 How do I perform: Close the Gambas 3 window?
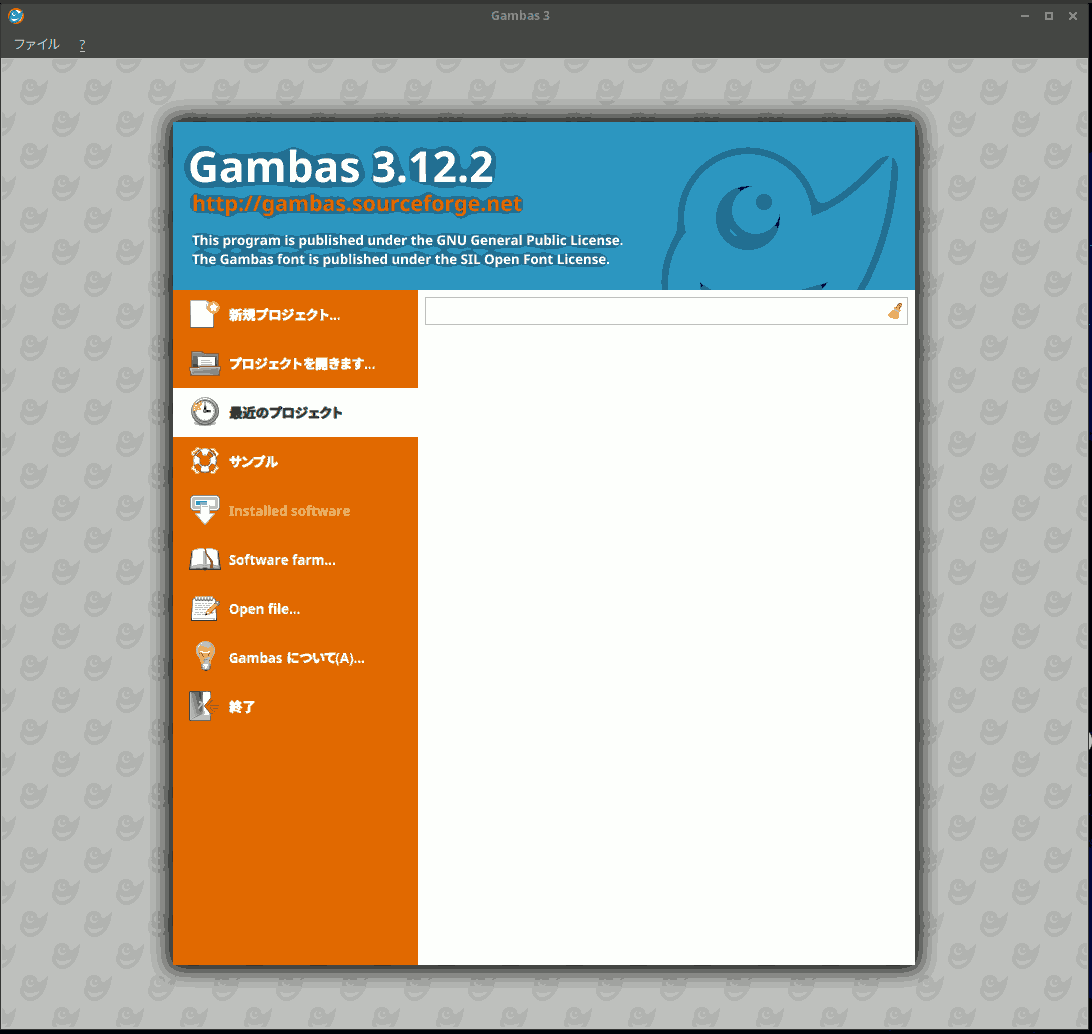[1072, 16]
